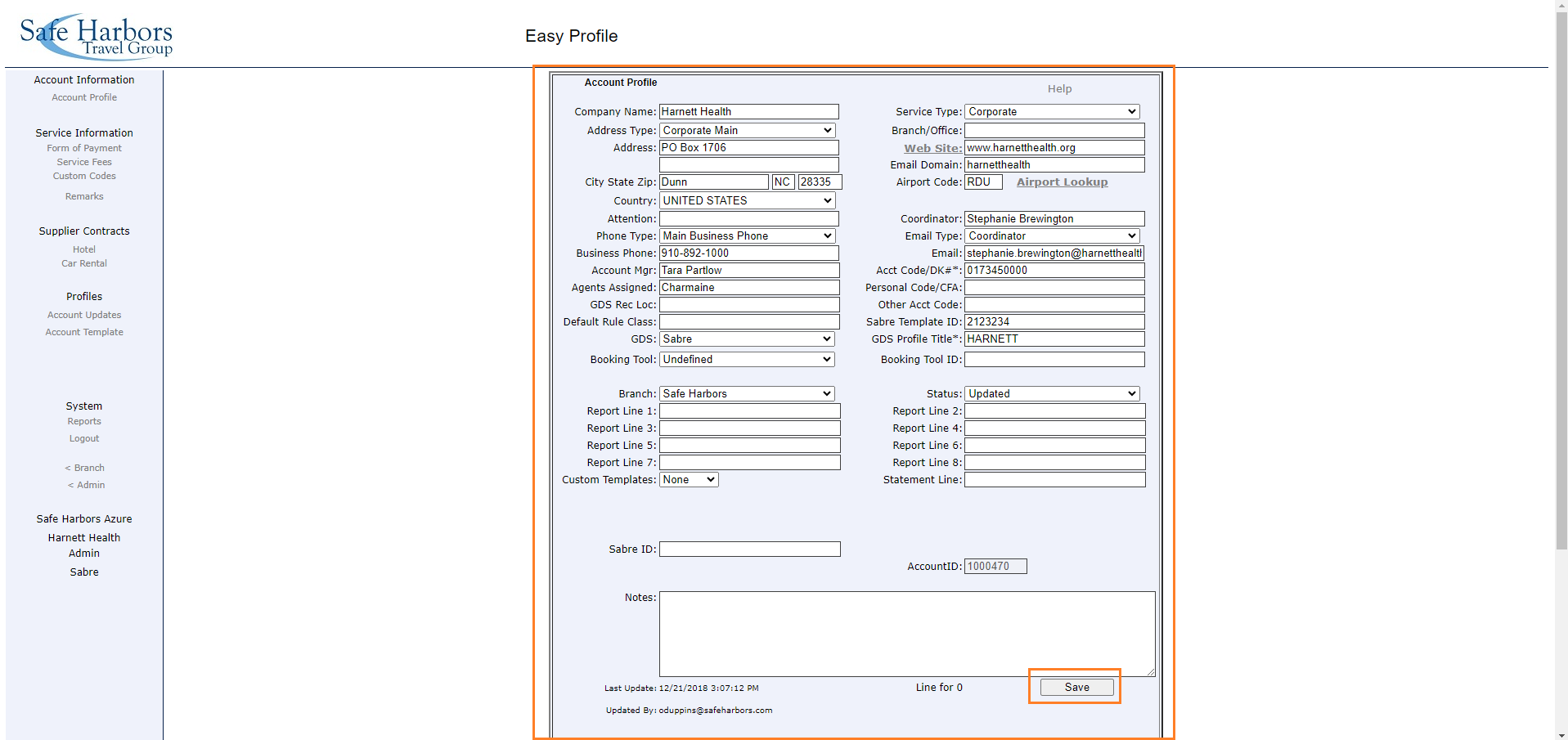Click the Booking Tool ID field

click(x=1054, y=360)
